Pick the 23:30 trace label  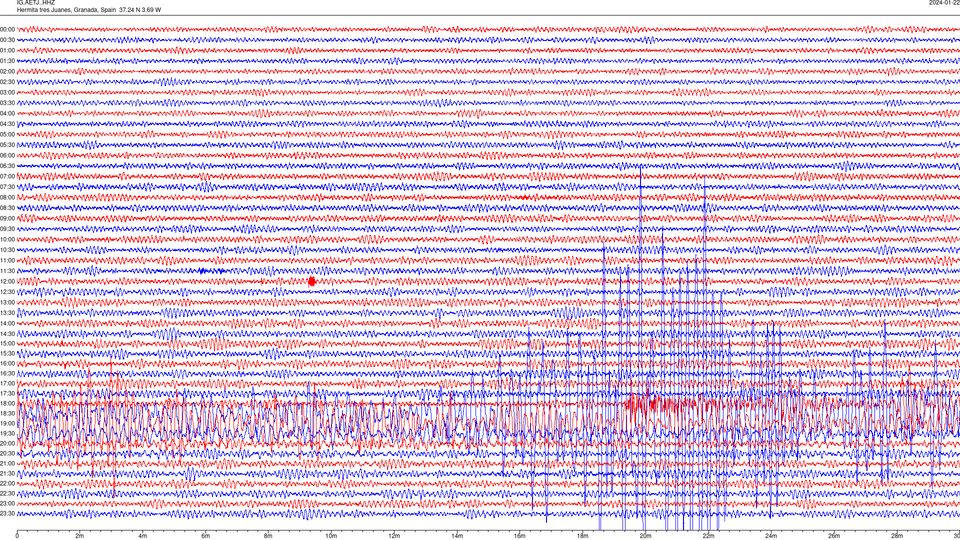(x=7, y=514)
